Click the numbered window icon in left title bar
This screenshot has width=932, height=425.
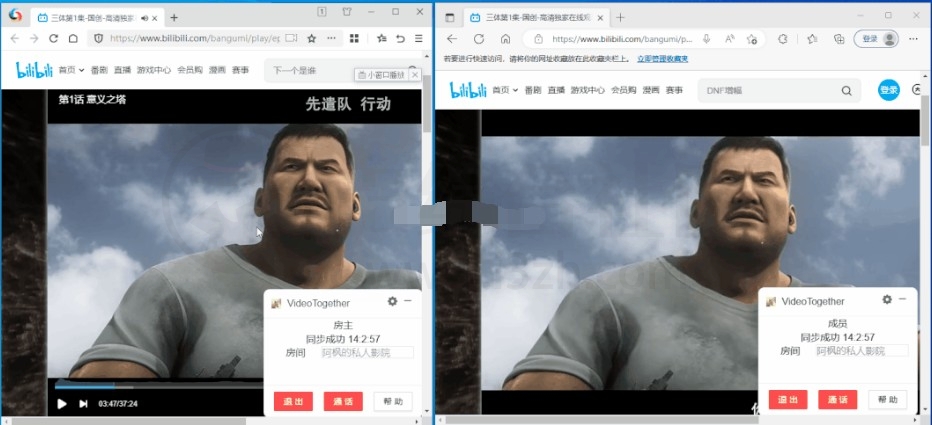(322, 11)
